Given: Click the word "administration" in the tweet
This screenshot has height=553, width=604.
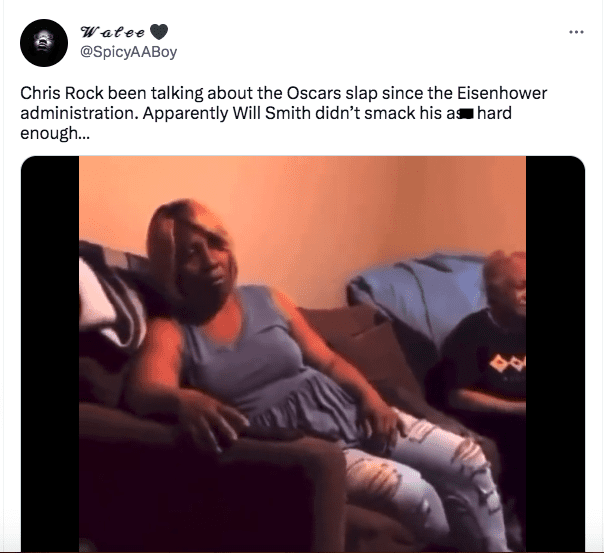Looking at the screenshot, I should point(78,113).
